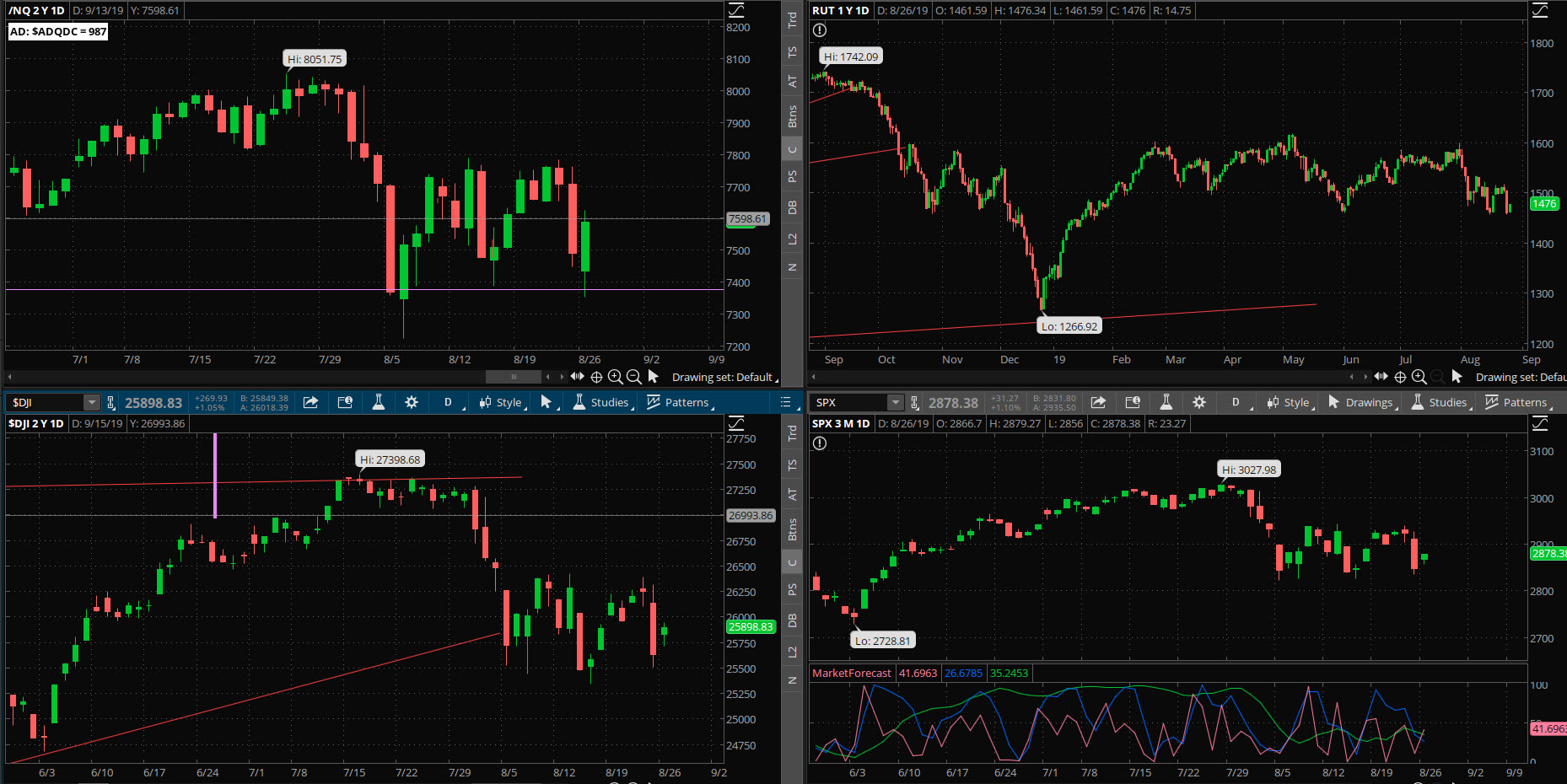Click chart mode icon atop /NQ chart

(x=736, y=10)
